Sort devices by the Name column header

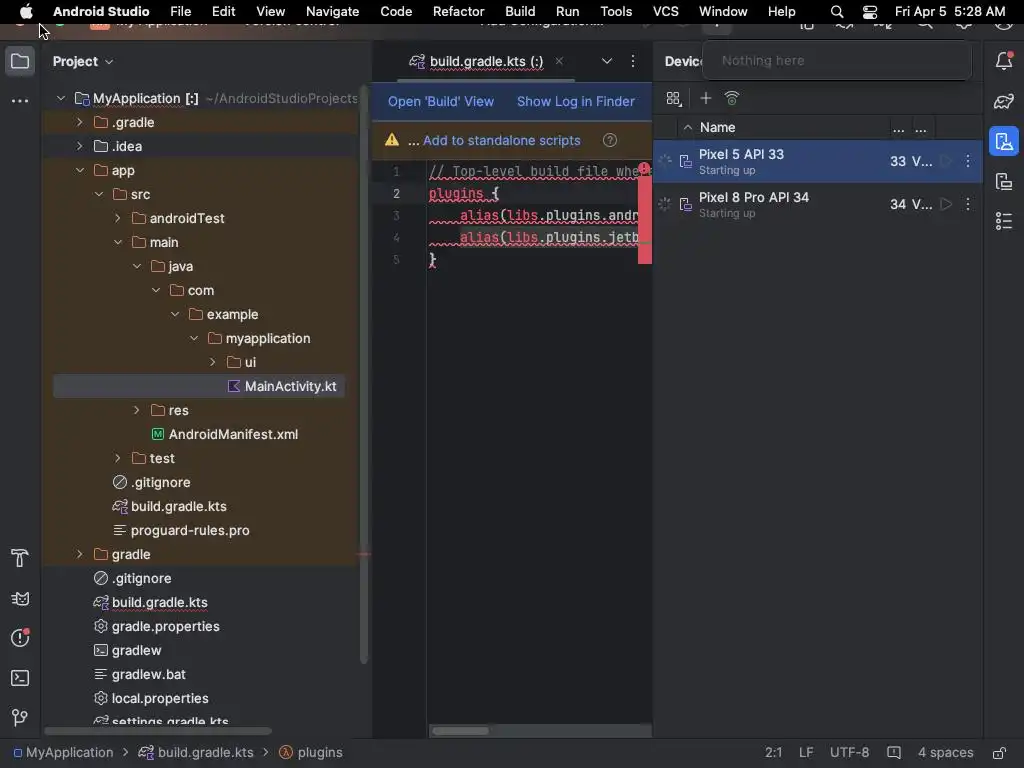717,128
